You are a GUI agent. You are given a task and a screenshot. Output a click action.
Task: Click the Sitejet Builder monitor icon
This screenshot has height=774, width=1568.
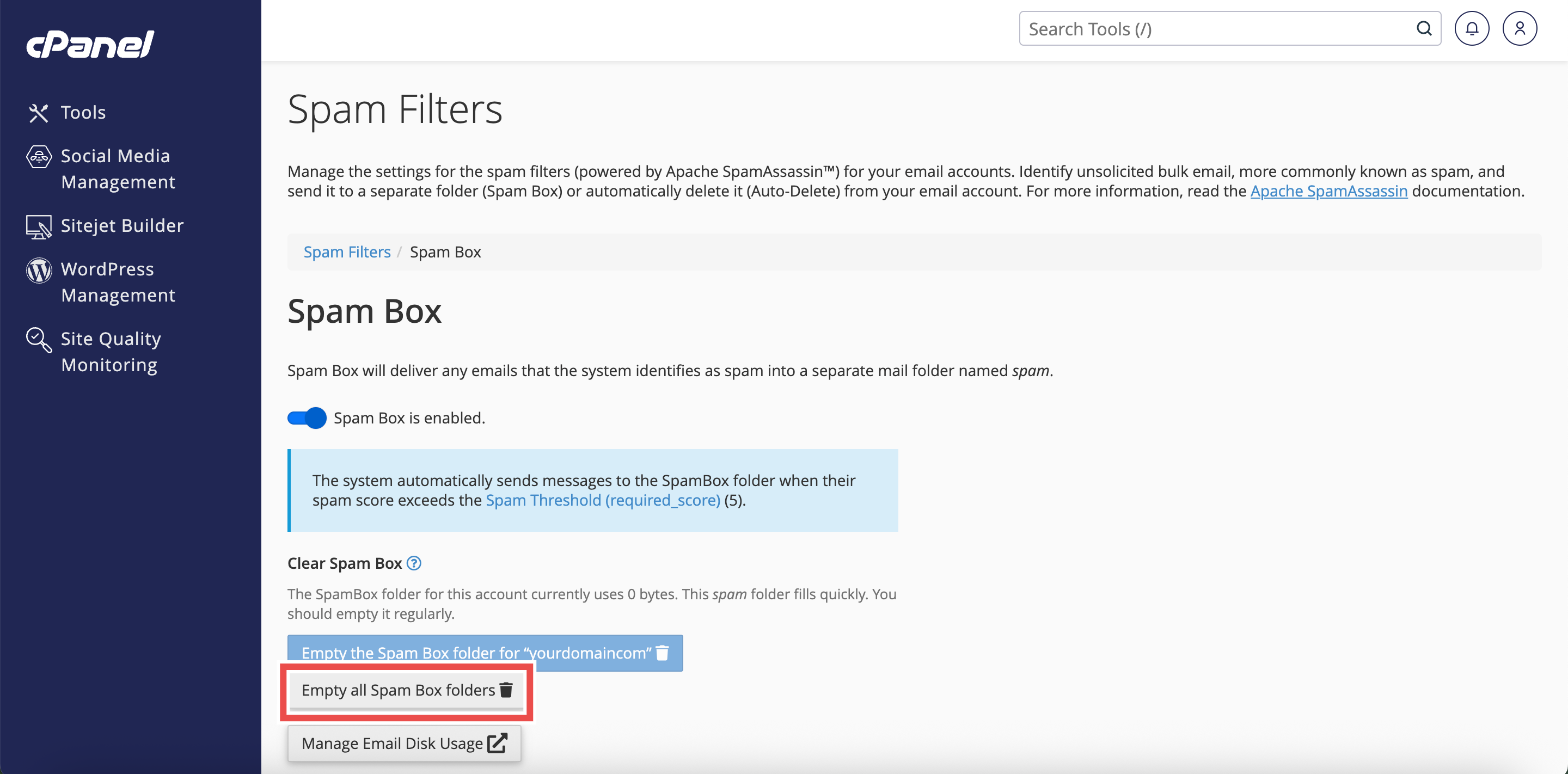click(38, 226)
